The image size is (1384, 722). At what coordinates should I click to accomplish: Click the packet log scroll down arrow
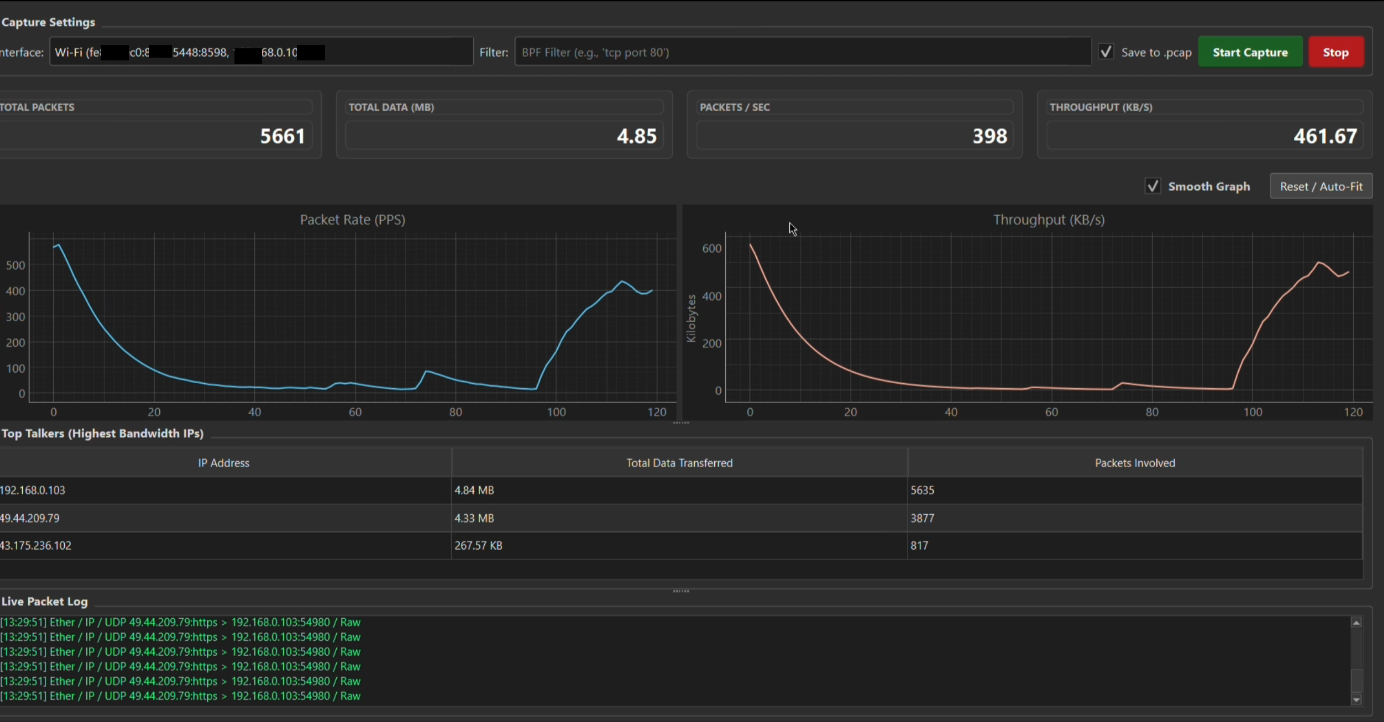click(1356, 700)
